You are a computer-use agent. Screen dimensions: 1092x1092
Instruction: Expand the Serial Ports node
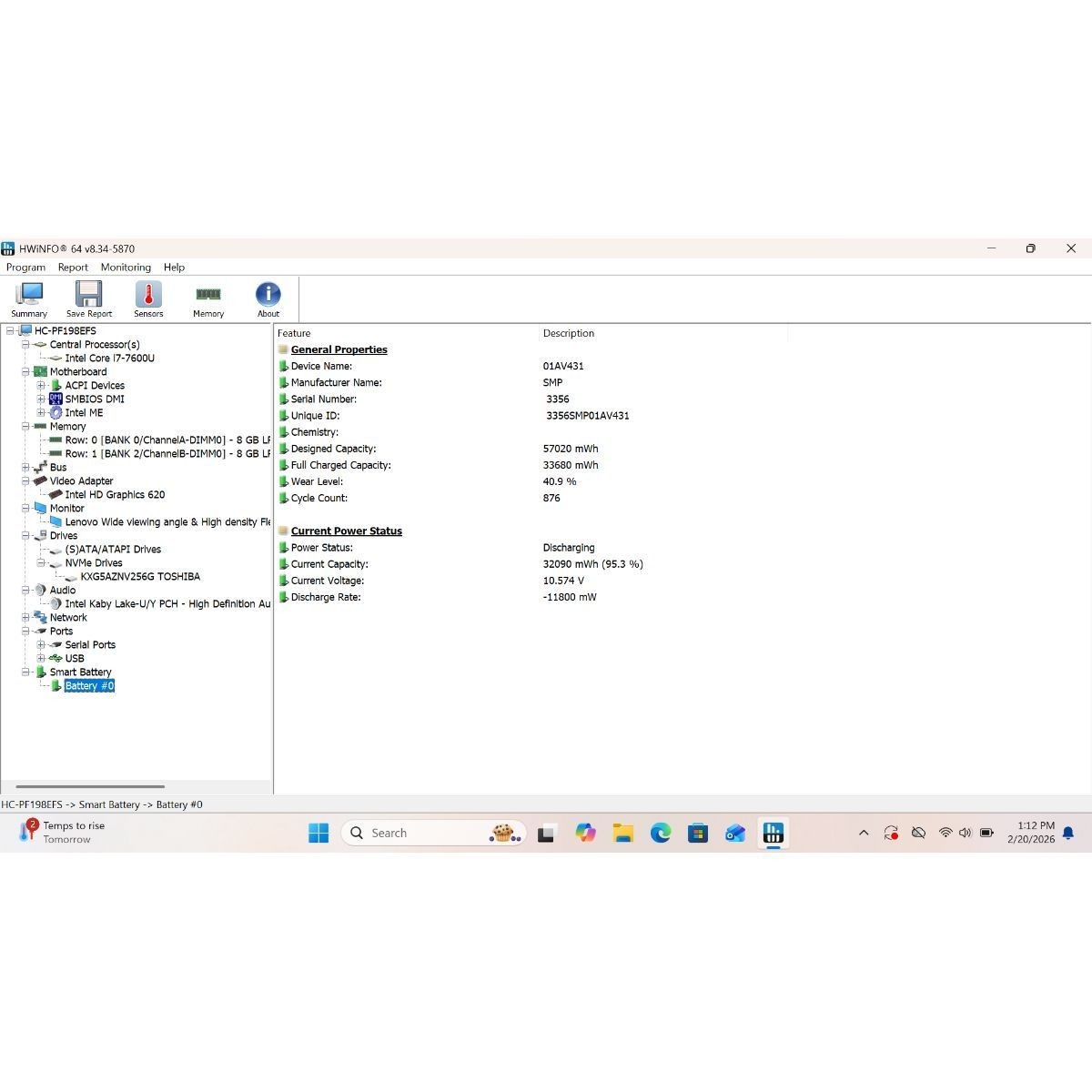tap(41, 644)
